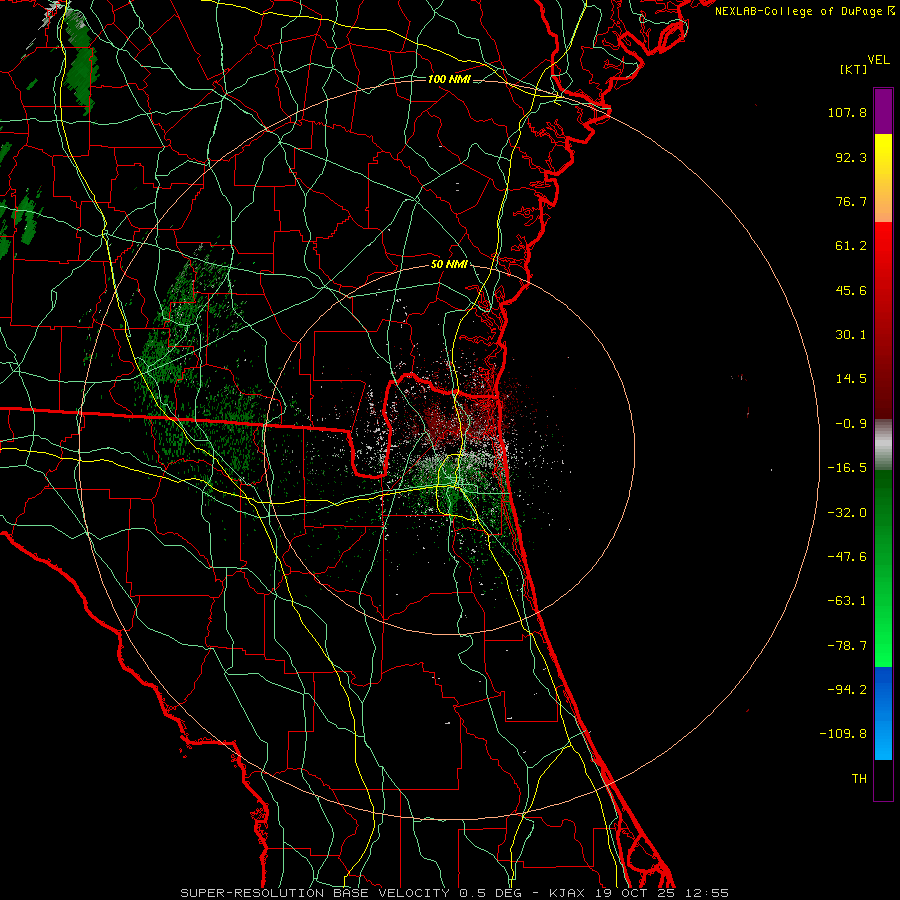Select the 107.8 legend value
Viewport: 900px width, 900px height.
point(847,112)
